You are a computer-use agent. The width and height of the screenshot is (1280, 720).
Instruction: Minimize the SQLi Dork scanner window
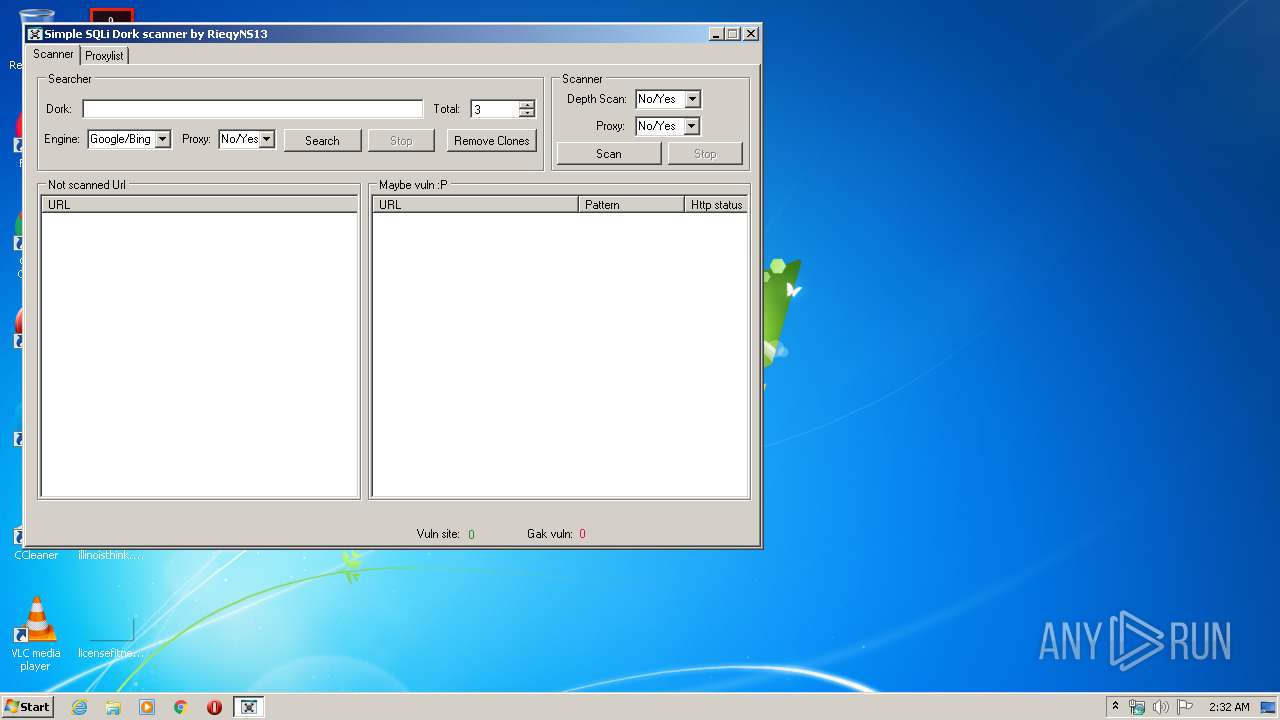[717, 34]
